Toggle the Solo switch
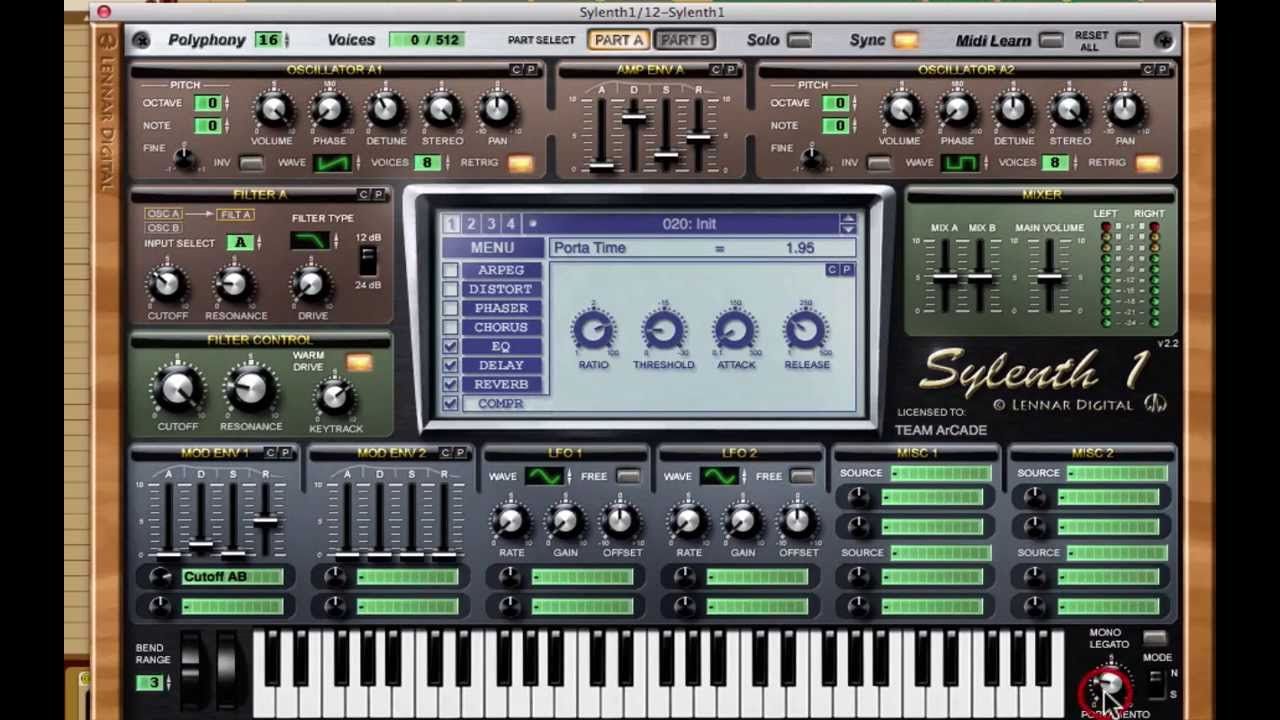 click(799, 40)
